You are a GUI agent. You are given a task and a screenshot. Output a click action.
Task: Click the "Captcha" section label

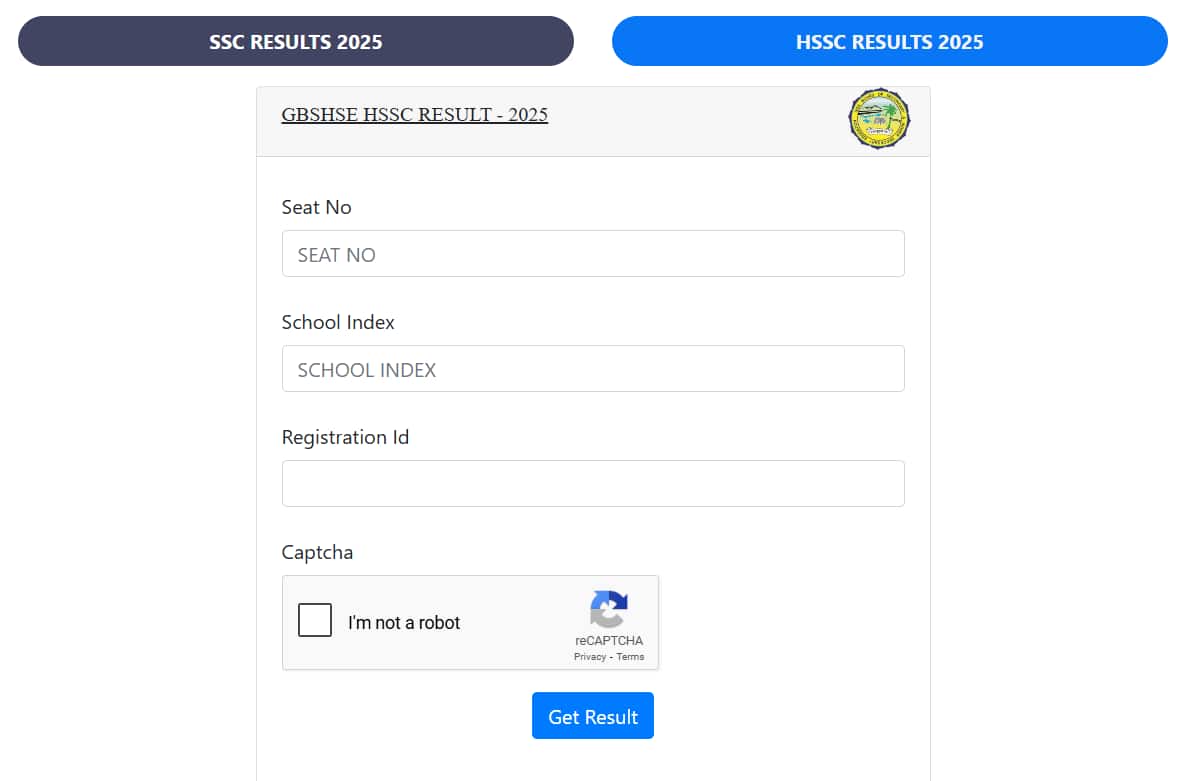coord(317,552)
